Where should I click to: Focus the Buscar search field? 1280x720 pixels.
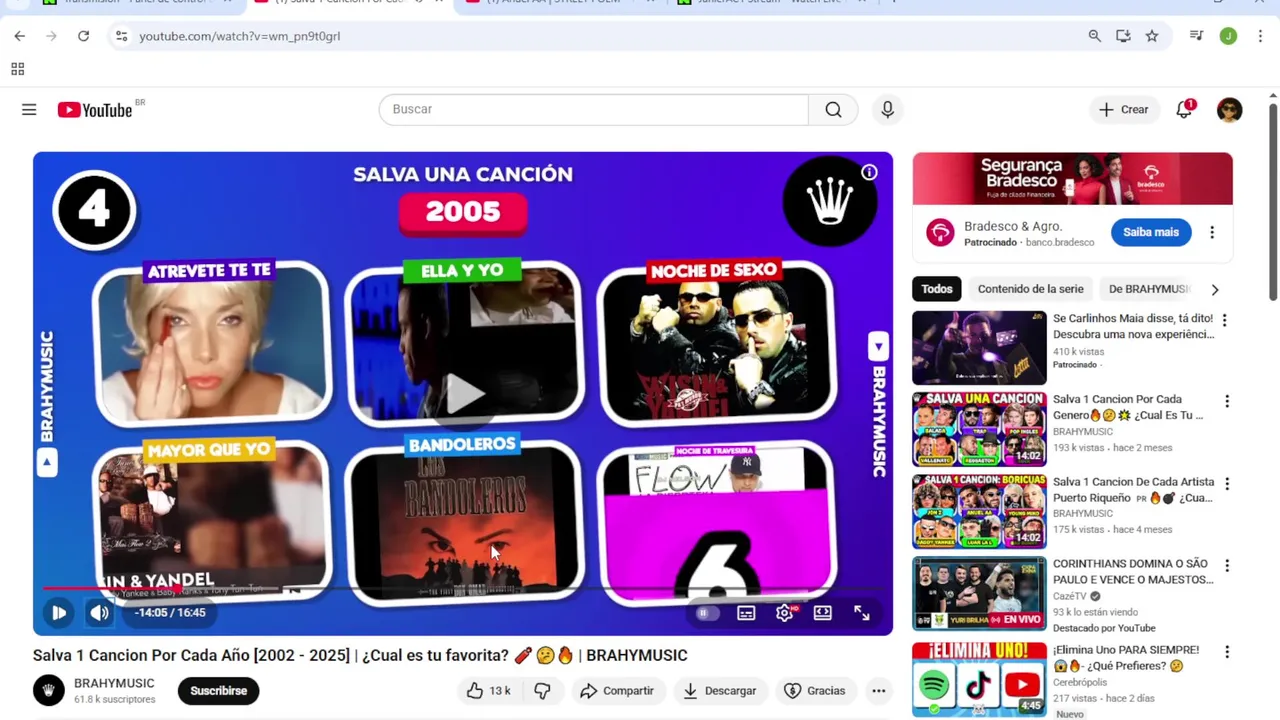593,109
